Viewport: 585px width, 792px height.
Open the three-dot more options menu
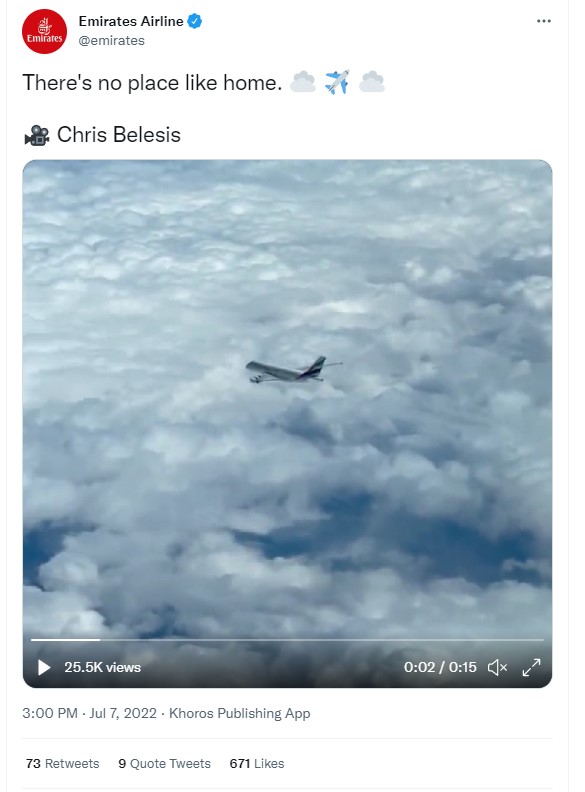tap(544, 21)
